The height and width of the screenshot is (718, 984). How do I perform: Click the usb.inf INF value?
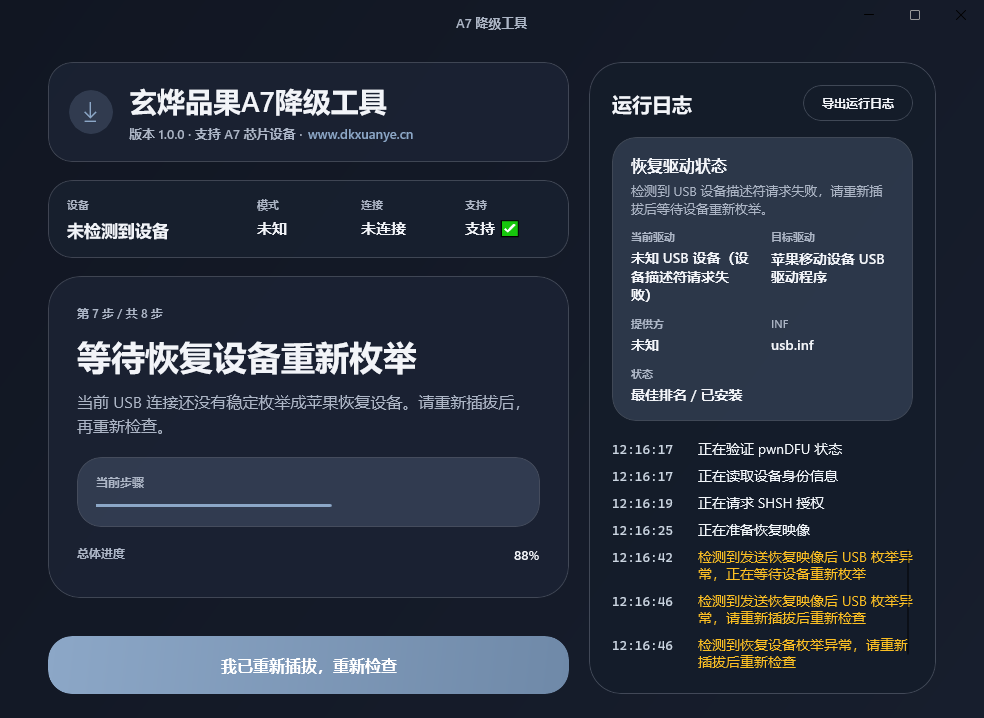click(x=791, y=346)
